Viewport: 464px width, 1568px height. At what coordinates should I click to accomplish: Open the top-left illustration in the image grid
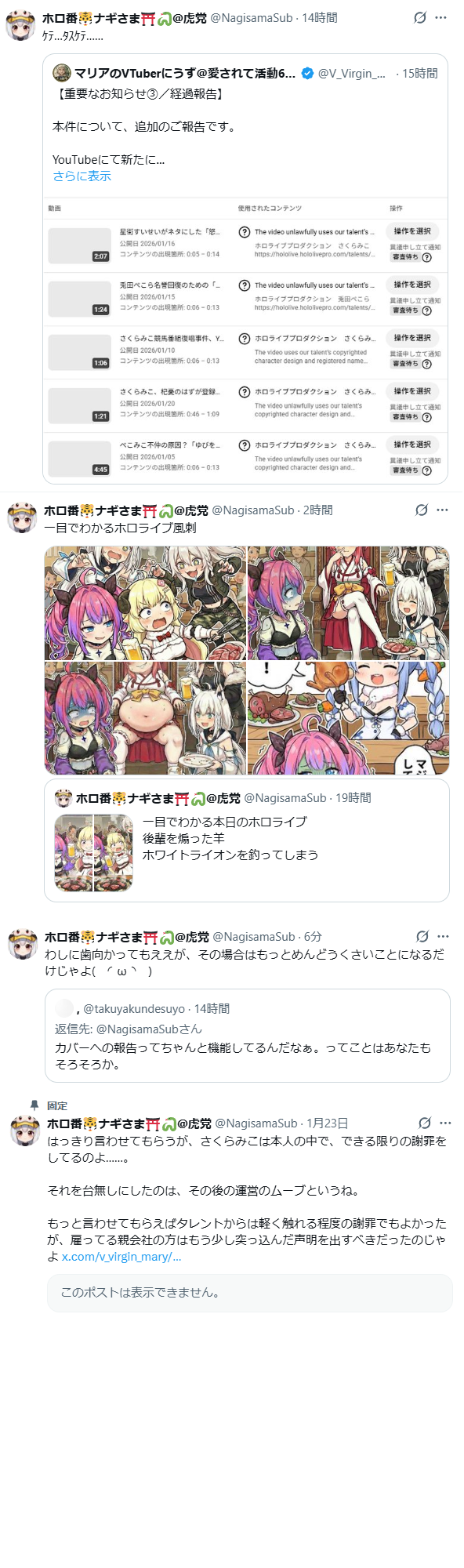pos(146,603)
